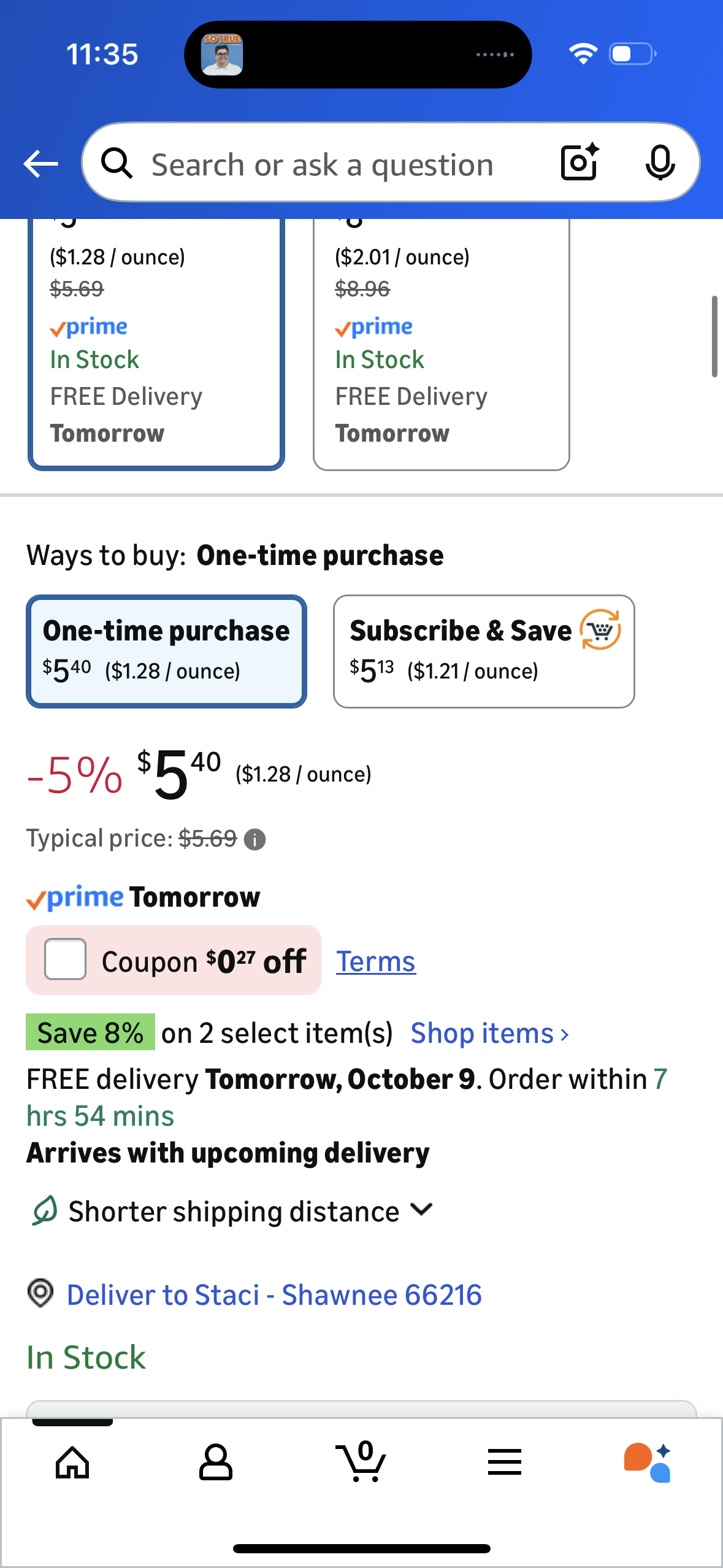Open the account profile icon
723x1568 pixels.
(x=216, y=1462)
